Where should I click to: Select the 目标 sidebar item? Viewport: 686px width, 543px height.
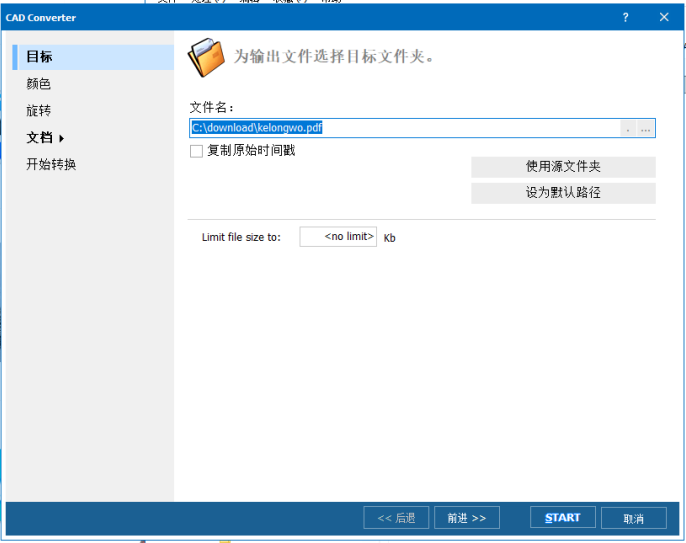coord(93,57)
